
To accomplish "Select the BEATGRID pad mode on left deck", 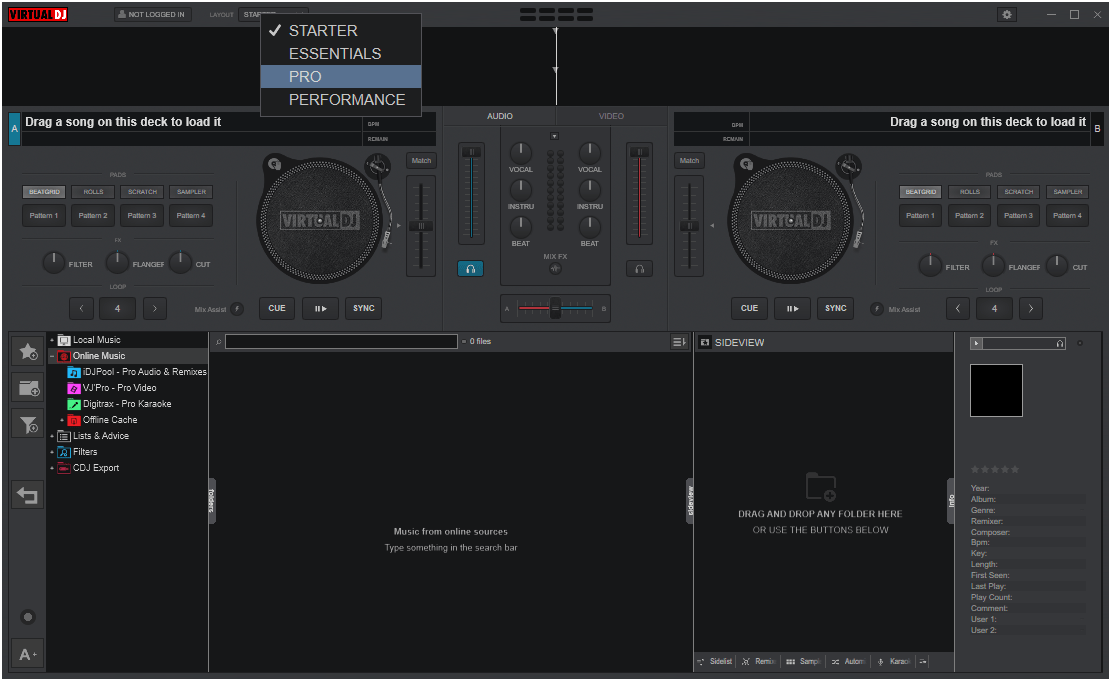I will click(44, 191).
